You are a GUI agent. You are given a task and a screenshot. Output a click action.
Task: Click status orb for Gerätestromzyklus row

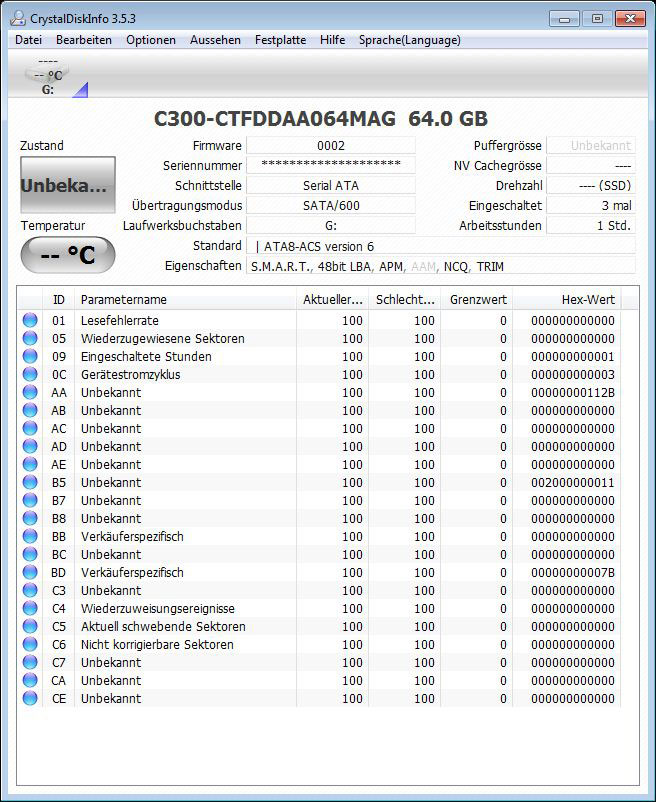click(x=30, y=374)
